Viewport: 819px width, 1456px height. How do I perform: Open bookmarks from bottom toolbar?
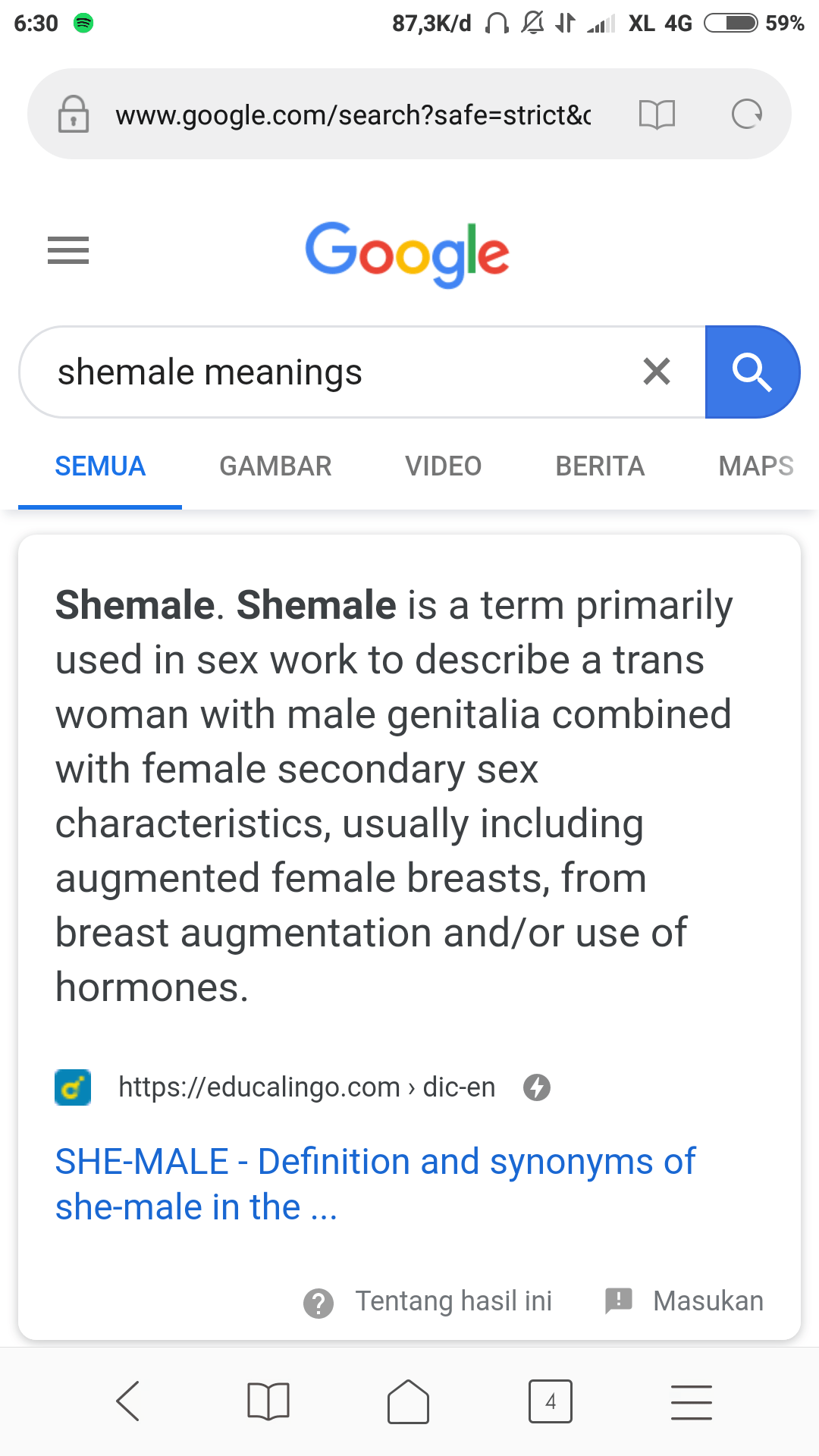tap(268, 1401)
